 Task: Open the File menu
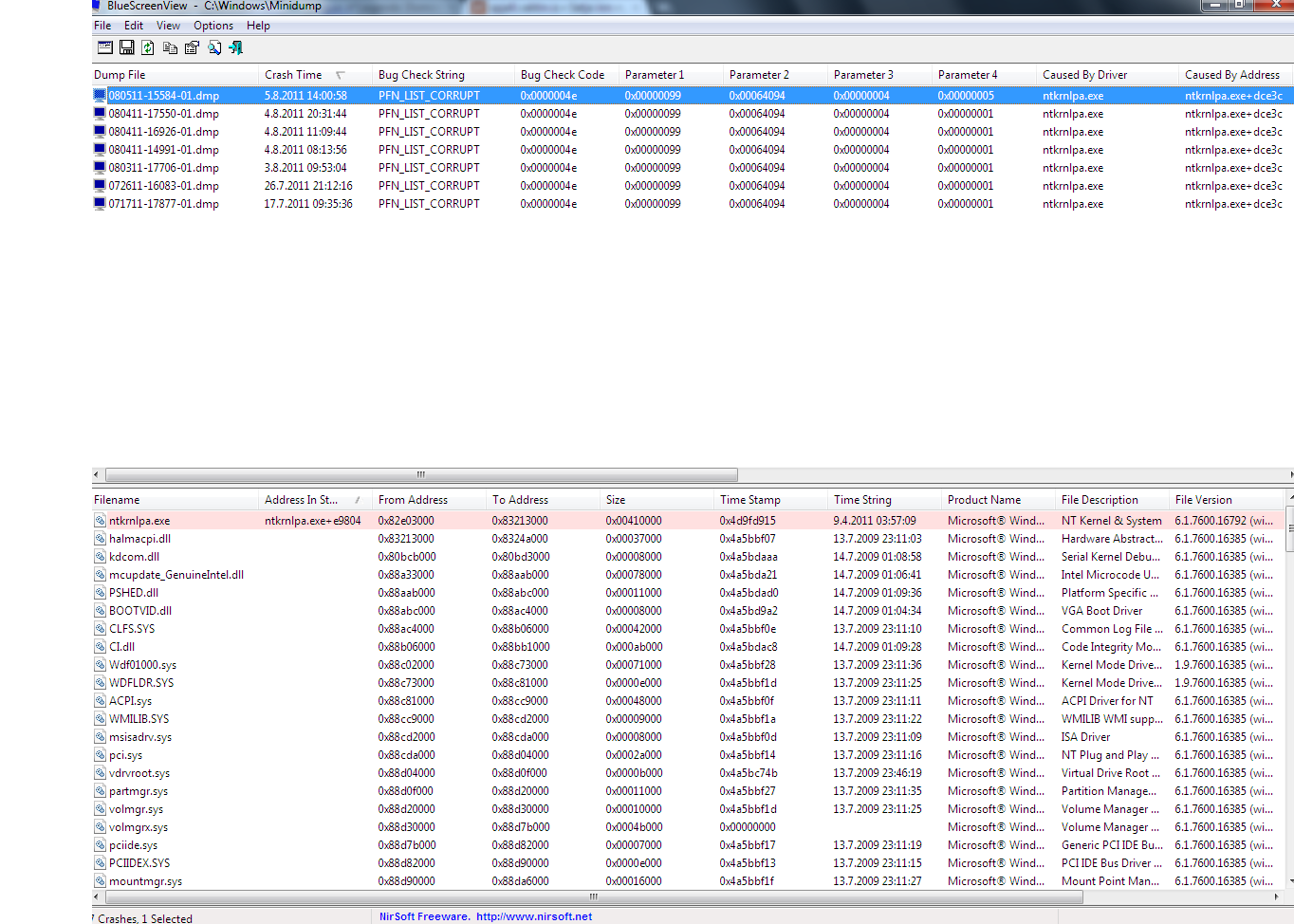coord(102,26)
